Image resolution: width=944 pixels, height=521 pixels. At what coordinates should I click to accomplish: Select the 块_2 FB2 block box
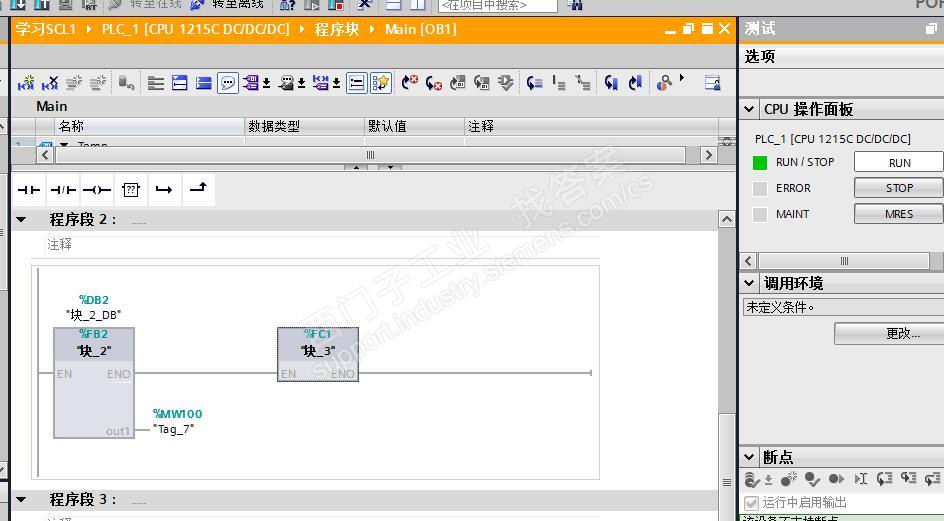(94, 382)
